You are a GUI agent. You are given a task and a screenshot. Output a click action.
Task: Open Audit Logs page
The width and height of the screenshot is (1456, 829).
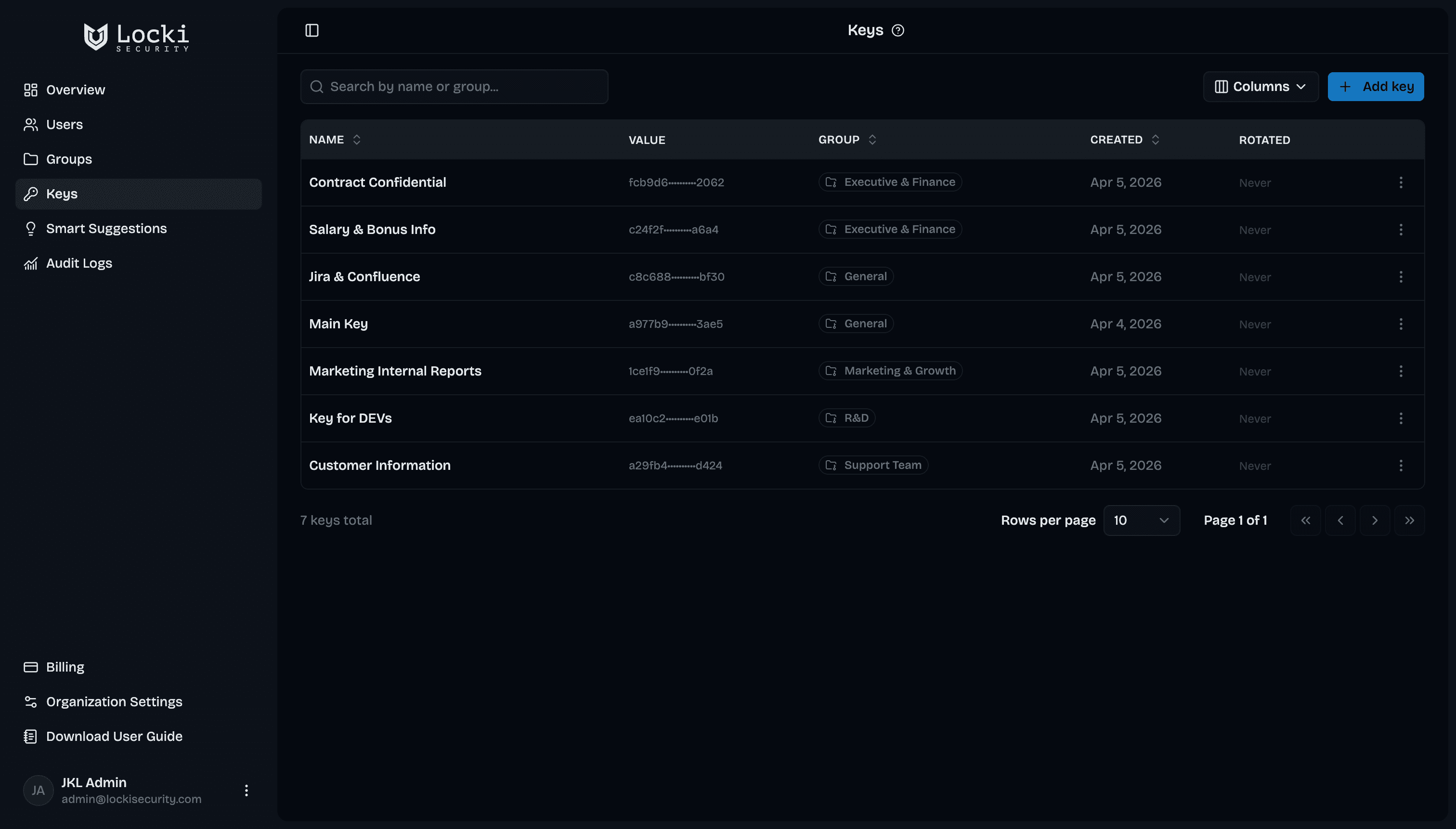tap(138, 264)
